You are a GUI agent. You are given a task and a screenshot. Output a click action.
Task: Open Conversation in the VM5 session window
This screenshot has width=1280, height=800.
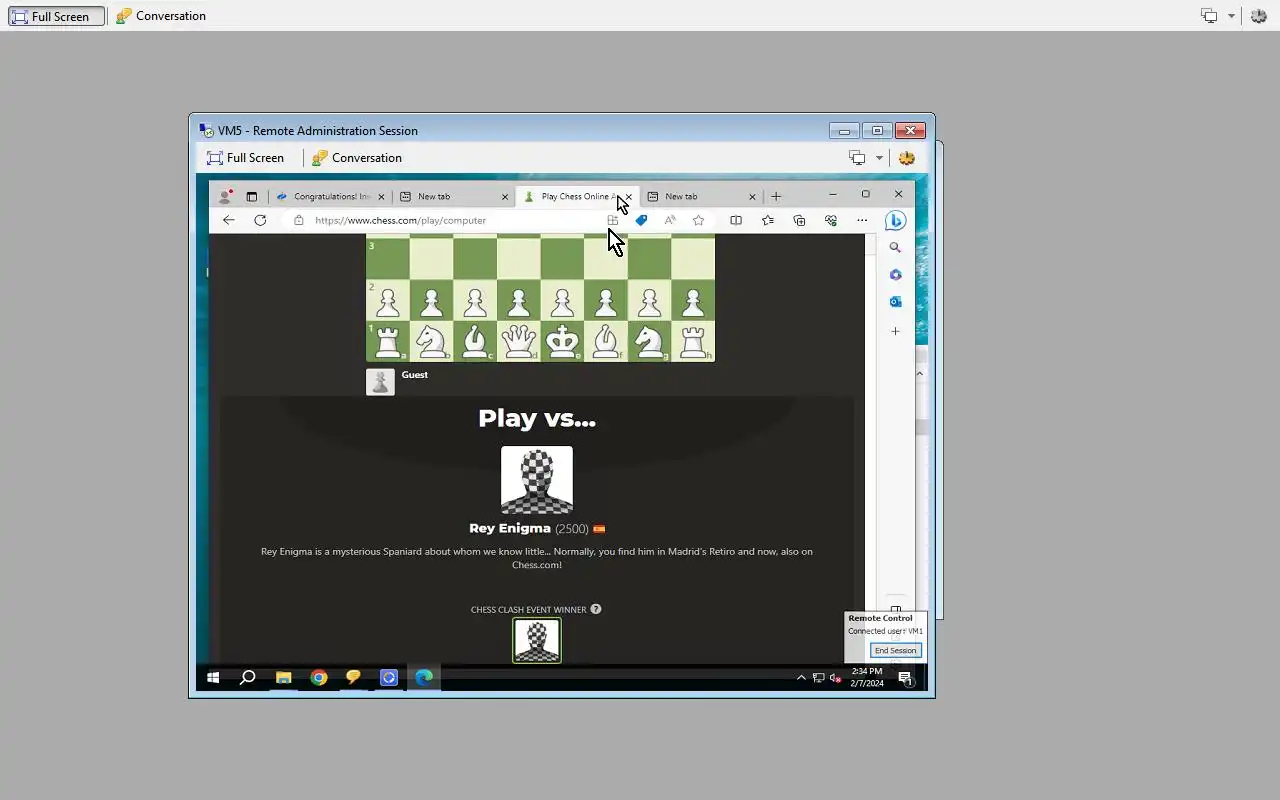[357, 158]
